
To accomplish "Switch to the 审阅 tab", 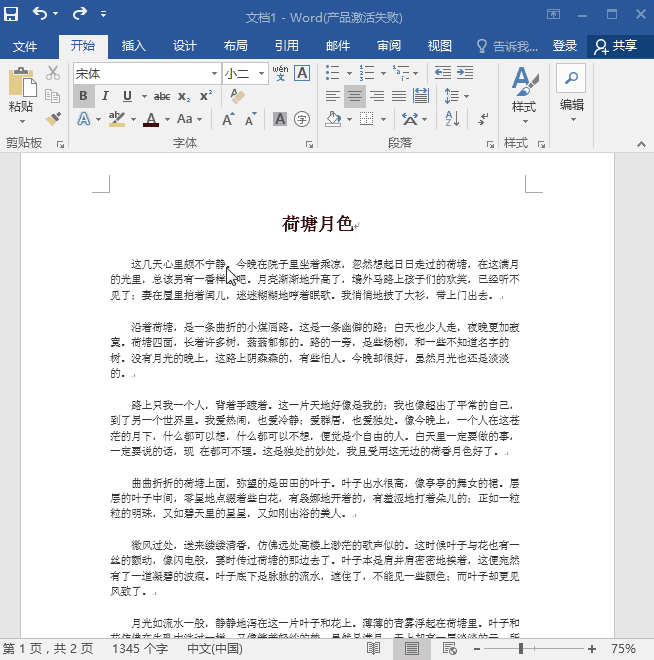I will [389, 45].
